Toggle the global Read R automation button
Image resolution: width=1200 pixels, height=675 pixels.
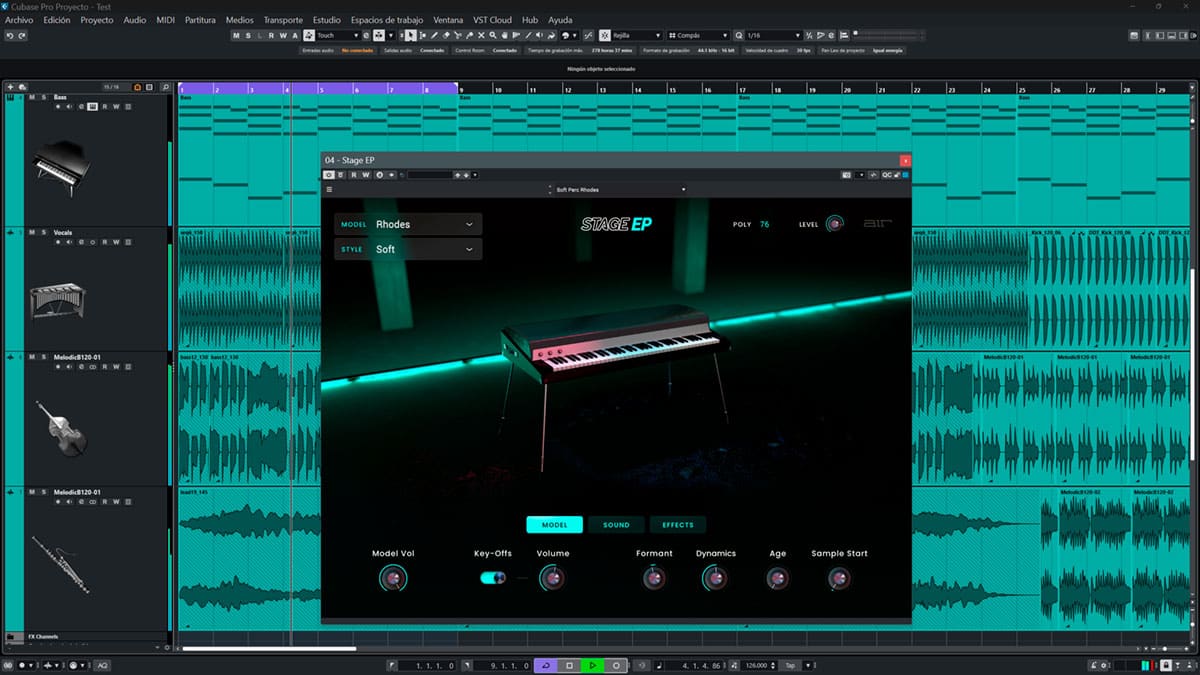point(271,35)
